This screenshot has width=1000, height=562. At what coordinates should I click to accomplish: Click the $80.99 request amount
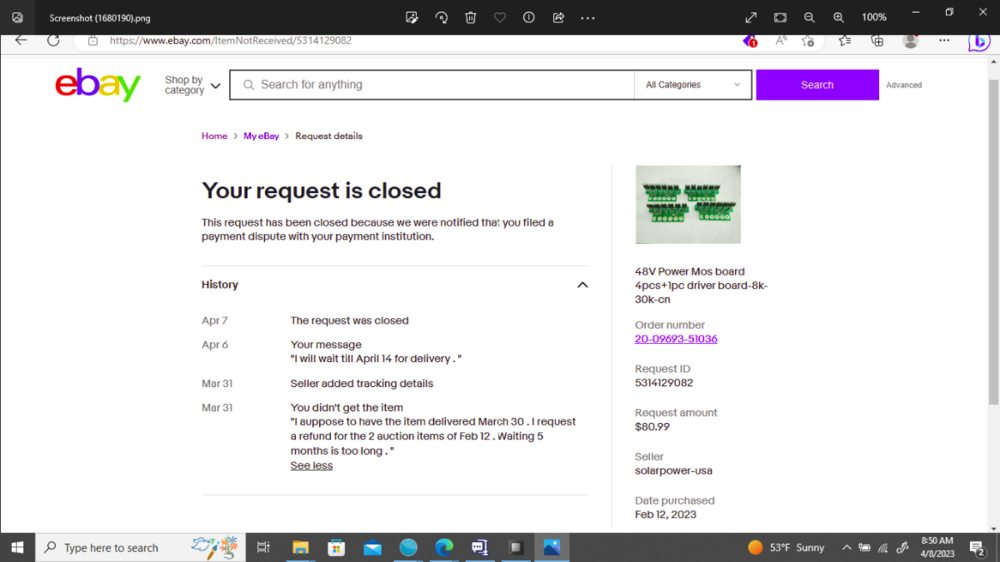pyautogui.click(x=652, y=427)
